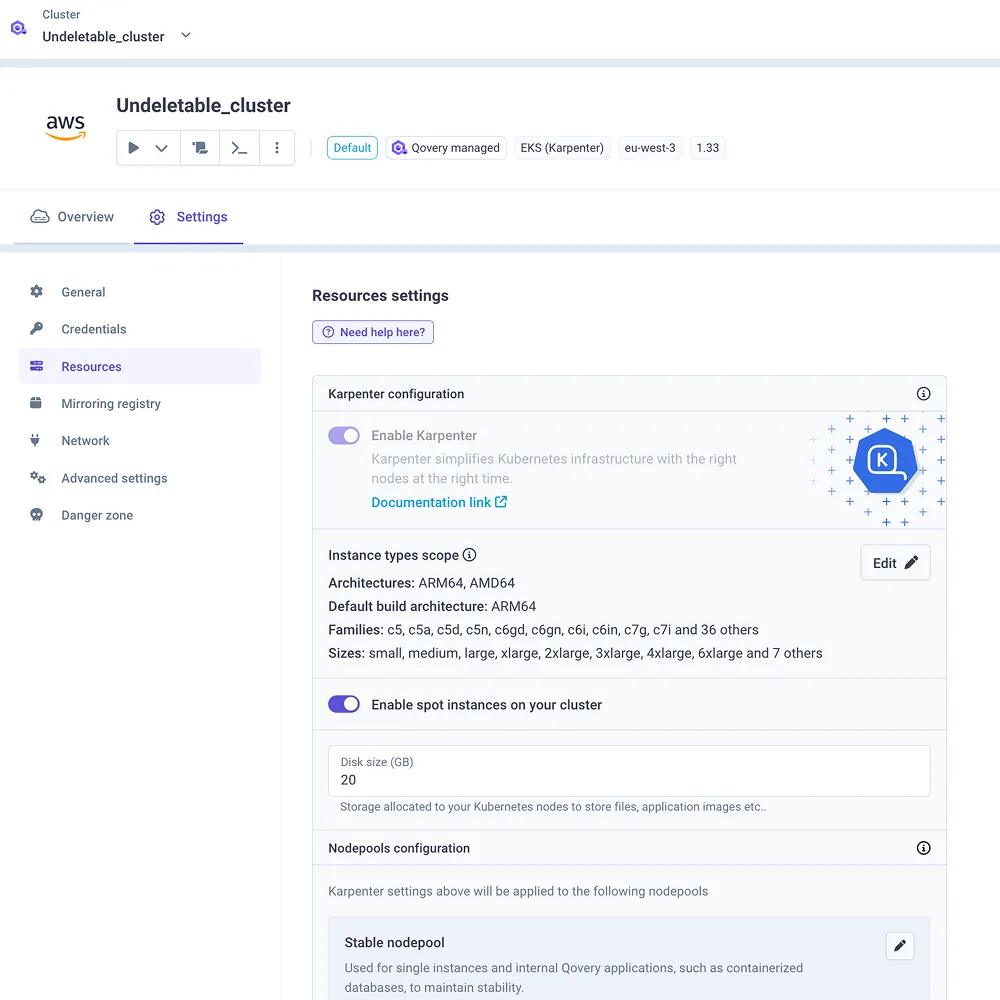The width and height of the screenshot is (1000, 1000).
Task: Click Nodepools configuration info icon
Action: coord(923,848)
